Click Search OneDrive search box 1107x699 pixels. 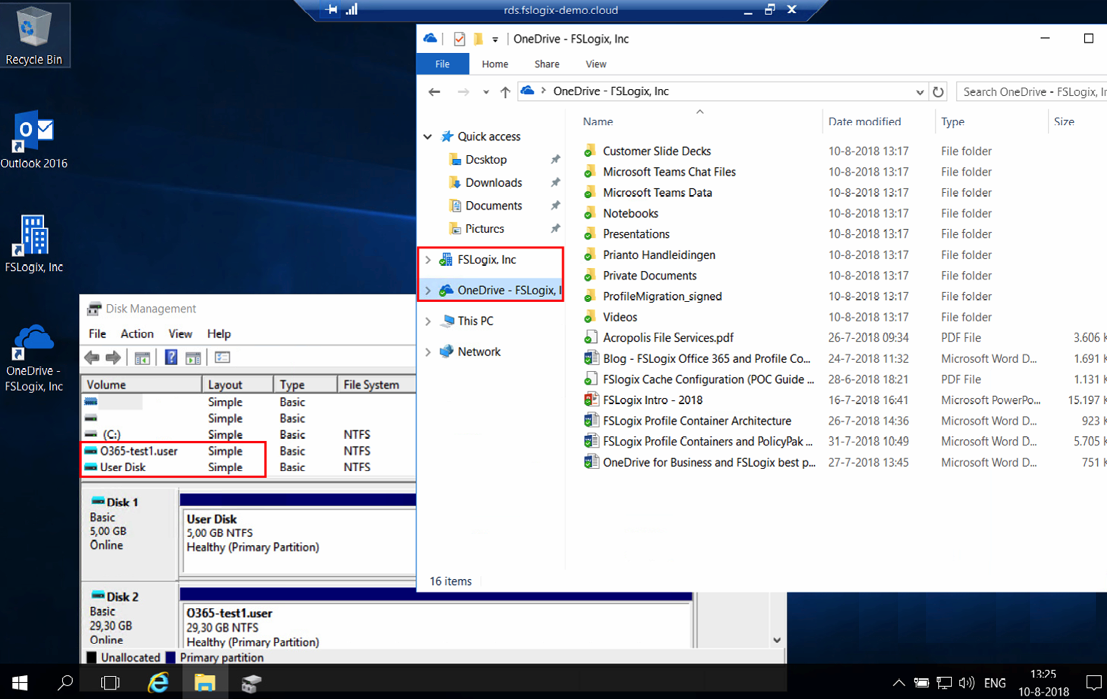click(x=1031, y=92)
